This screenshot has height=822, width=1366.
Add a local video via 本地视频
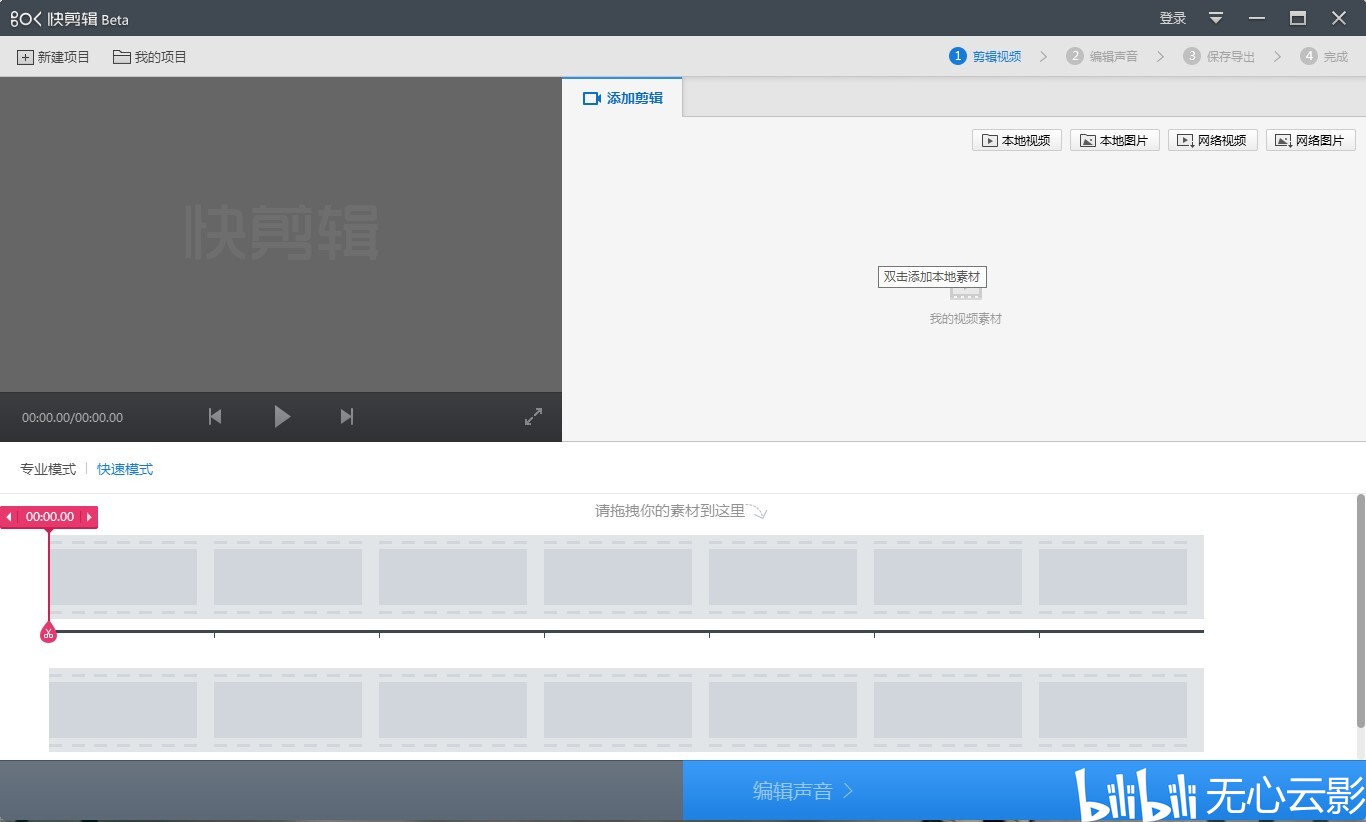1016,140
